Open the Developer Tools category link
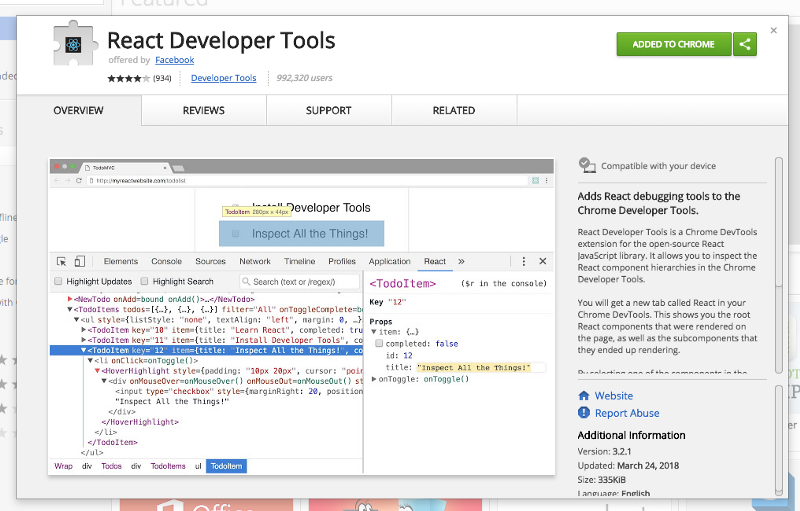This screenshot has height=511, width=800. (223, 78)
